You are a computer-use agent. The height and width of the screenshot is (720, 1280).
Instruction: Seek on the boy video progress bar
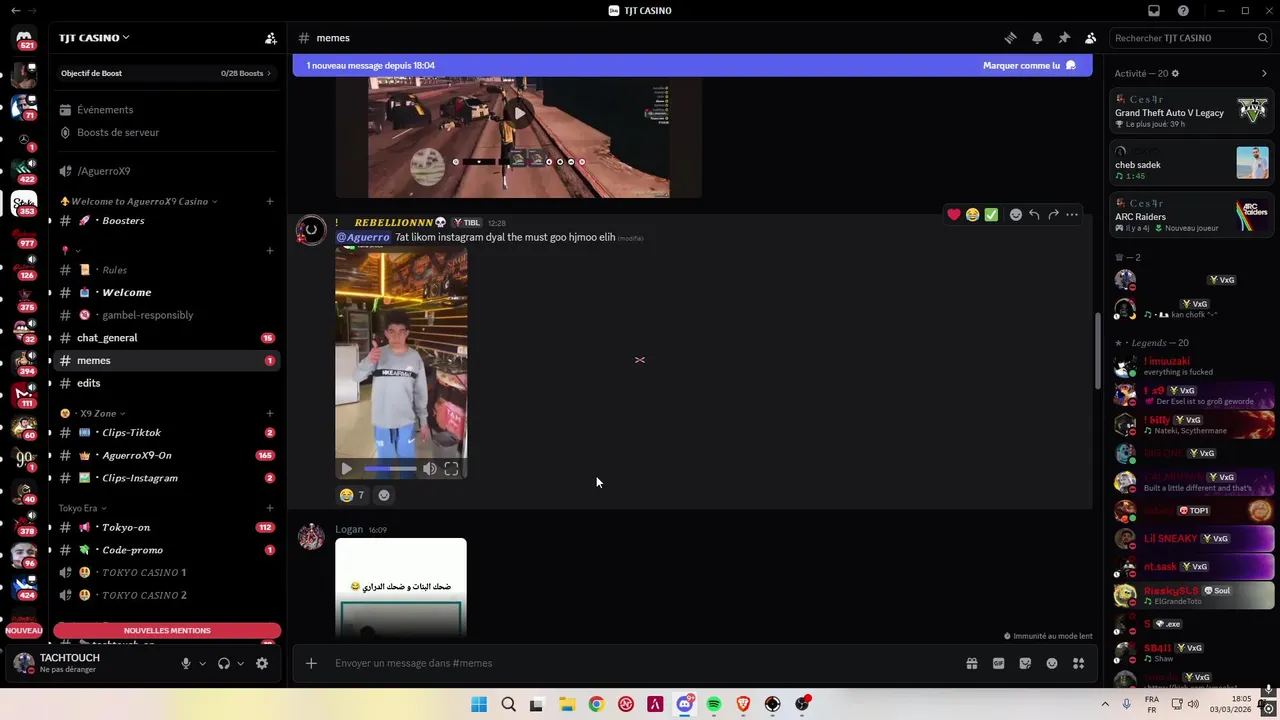(390, 468)
